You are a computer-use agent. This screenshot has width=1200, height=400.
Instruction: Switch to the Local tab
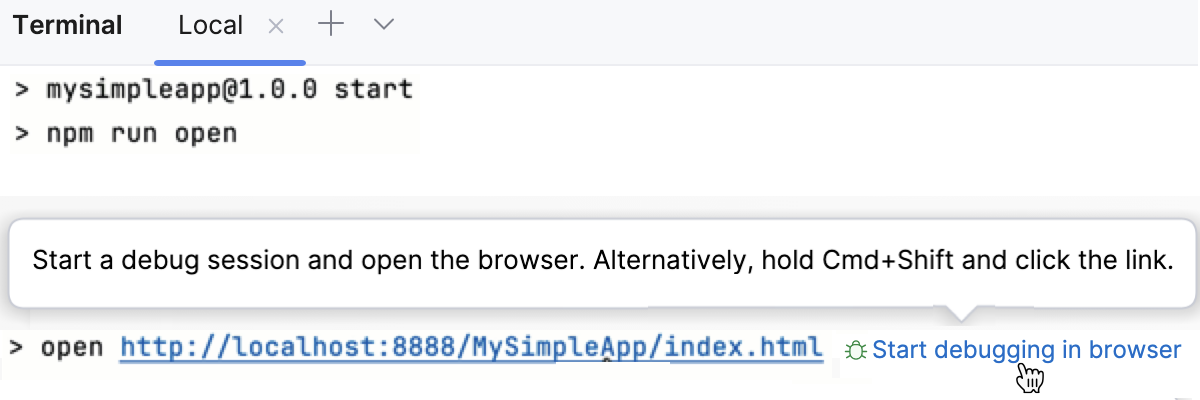[x=210, y=26]
